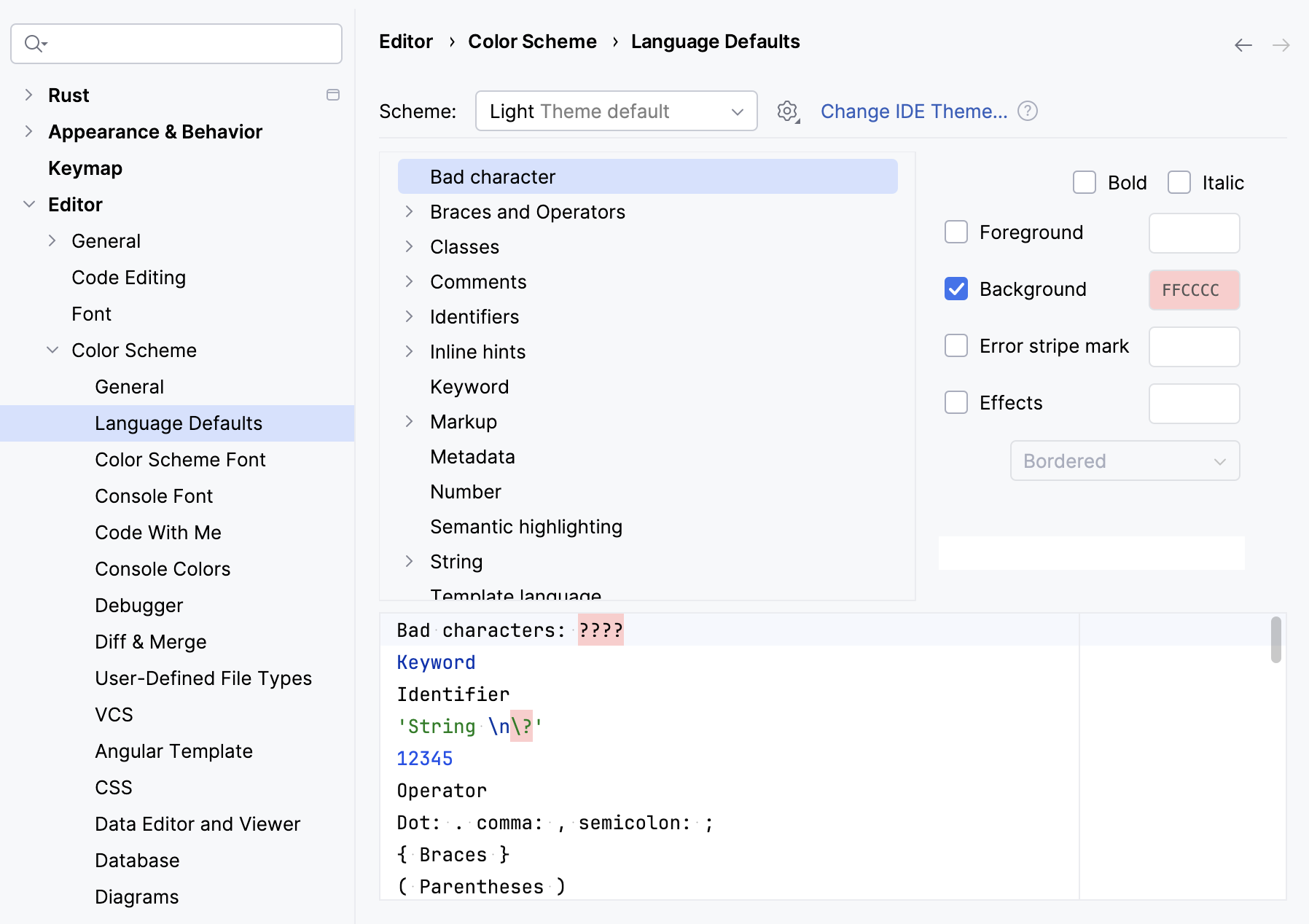The image size is (1309, 924).
Task: Click the collapse icon next to Rust
Action: (x=333, y=94)
